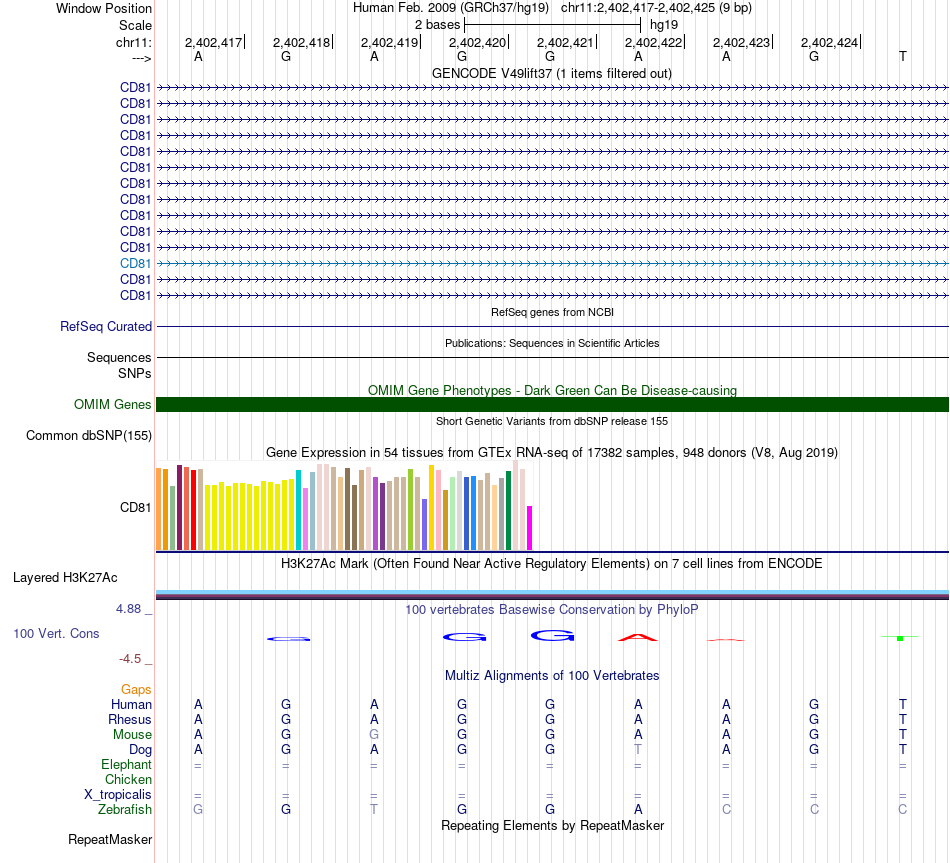Select the Elephant species row label
The width and height of the screenshot is (950, 863).
[126, 764]
